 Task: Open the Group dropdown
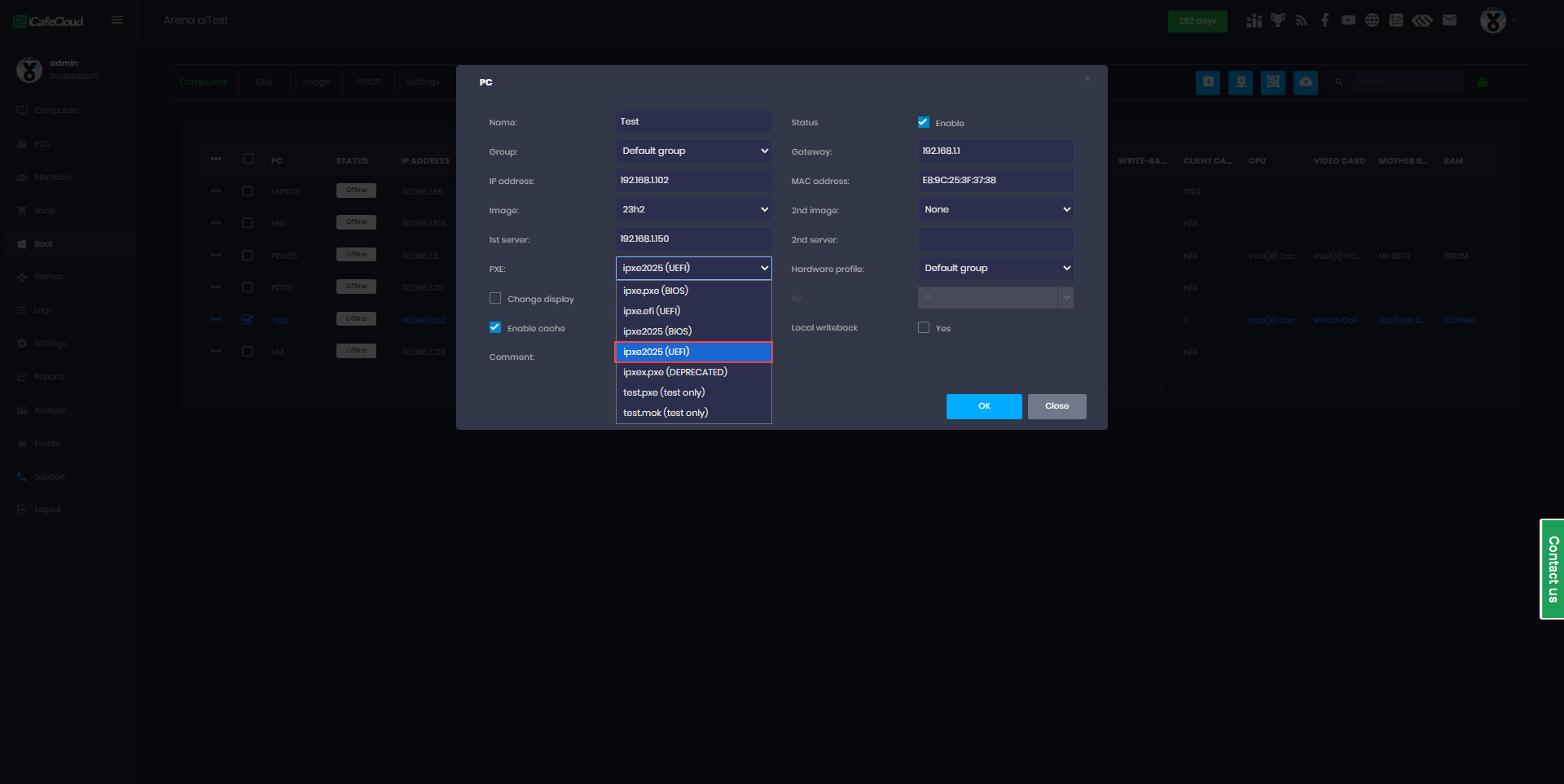pos(693,151)
